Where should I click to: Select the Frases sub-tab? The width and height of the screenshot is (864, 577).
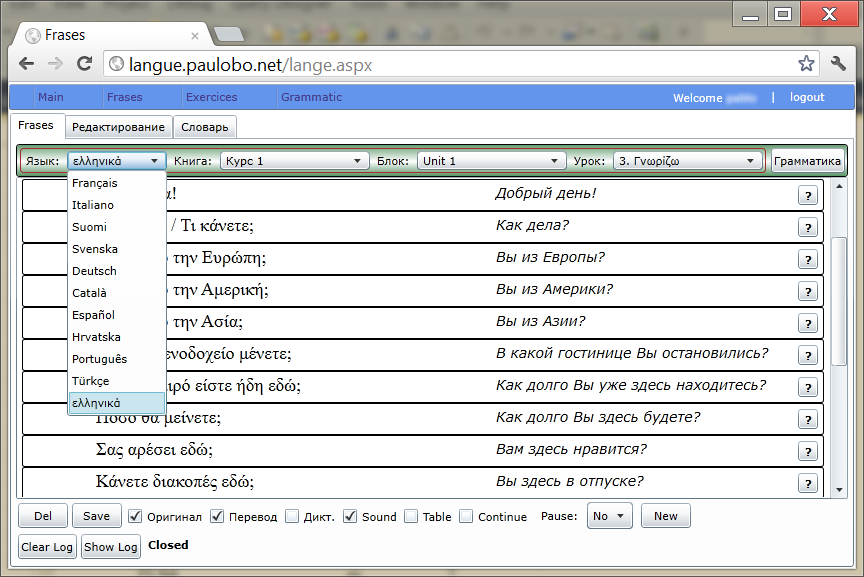click(36, 126)
